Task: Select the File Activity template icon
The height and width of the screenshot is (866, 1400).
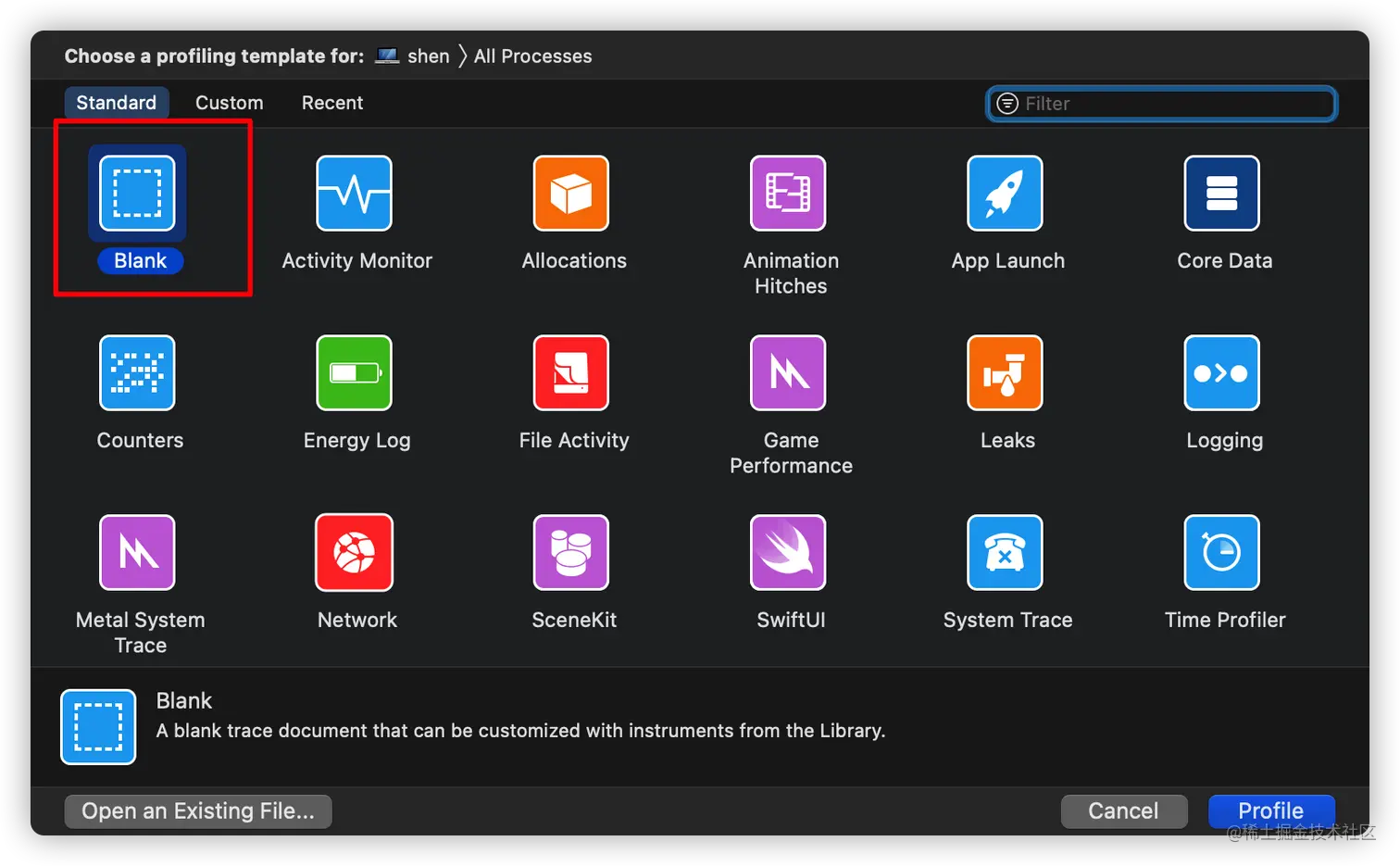Action: click(x=571, y=372)
